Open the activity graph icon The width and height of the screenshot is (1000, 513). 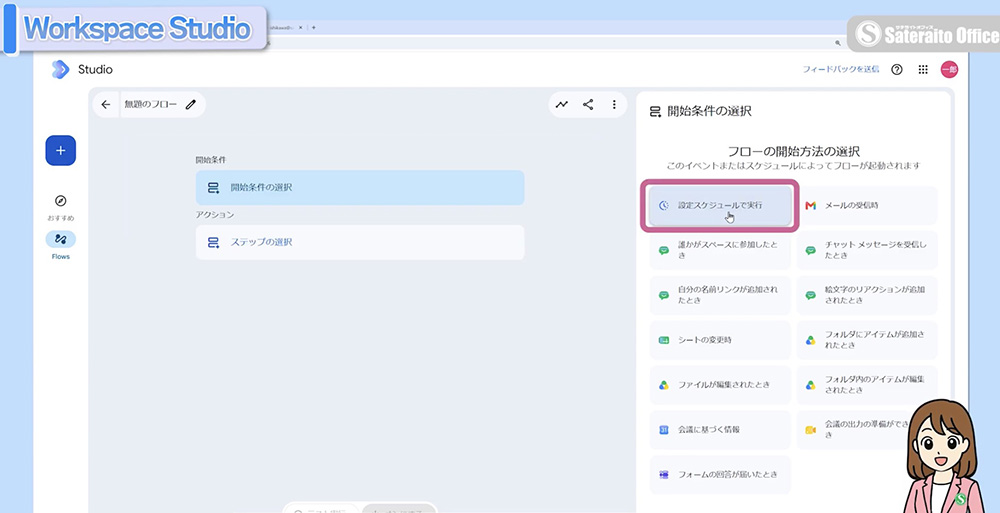tap(561, 105)
